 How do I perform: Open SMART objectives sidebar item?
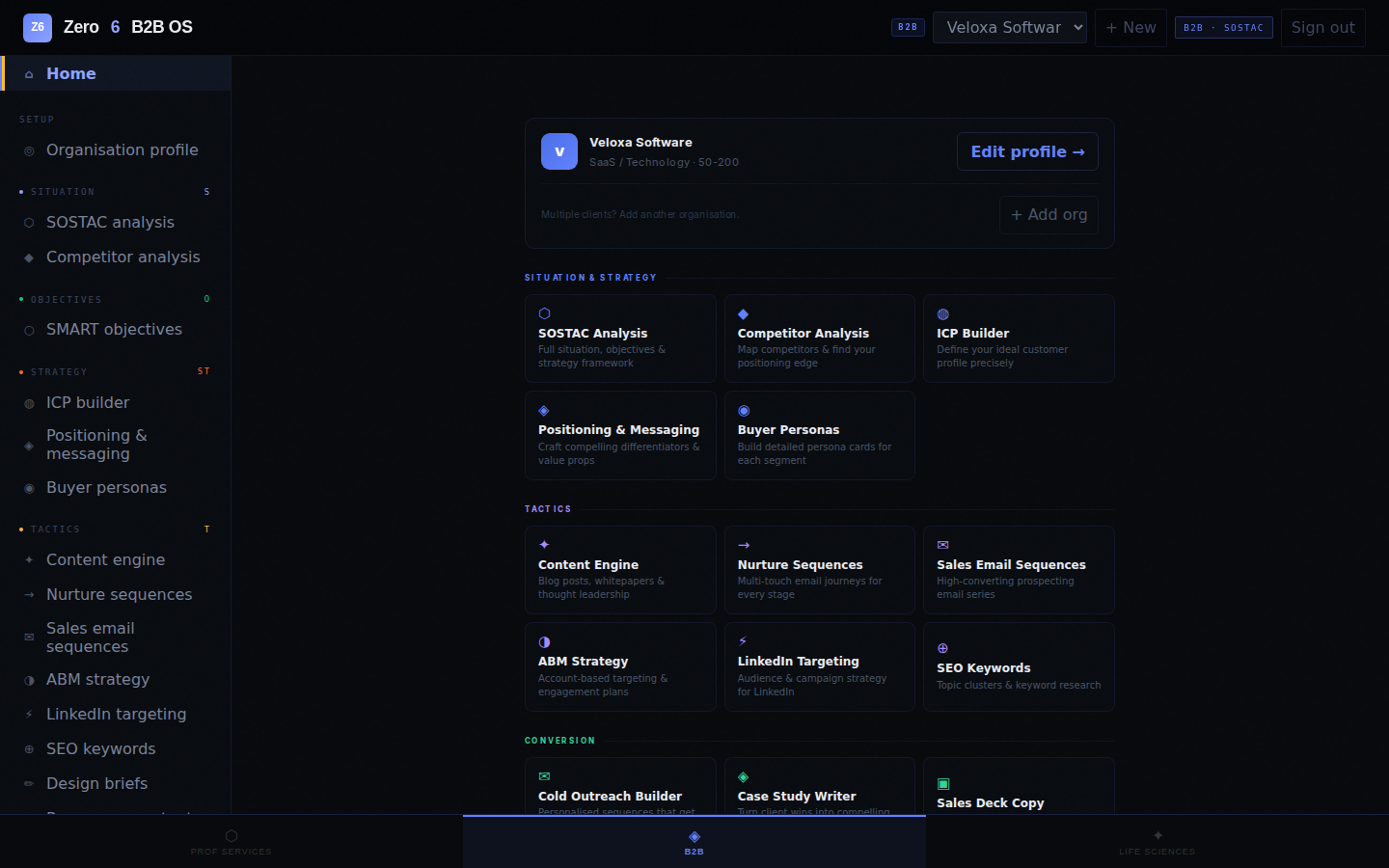[x=116, y=329]
